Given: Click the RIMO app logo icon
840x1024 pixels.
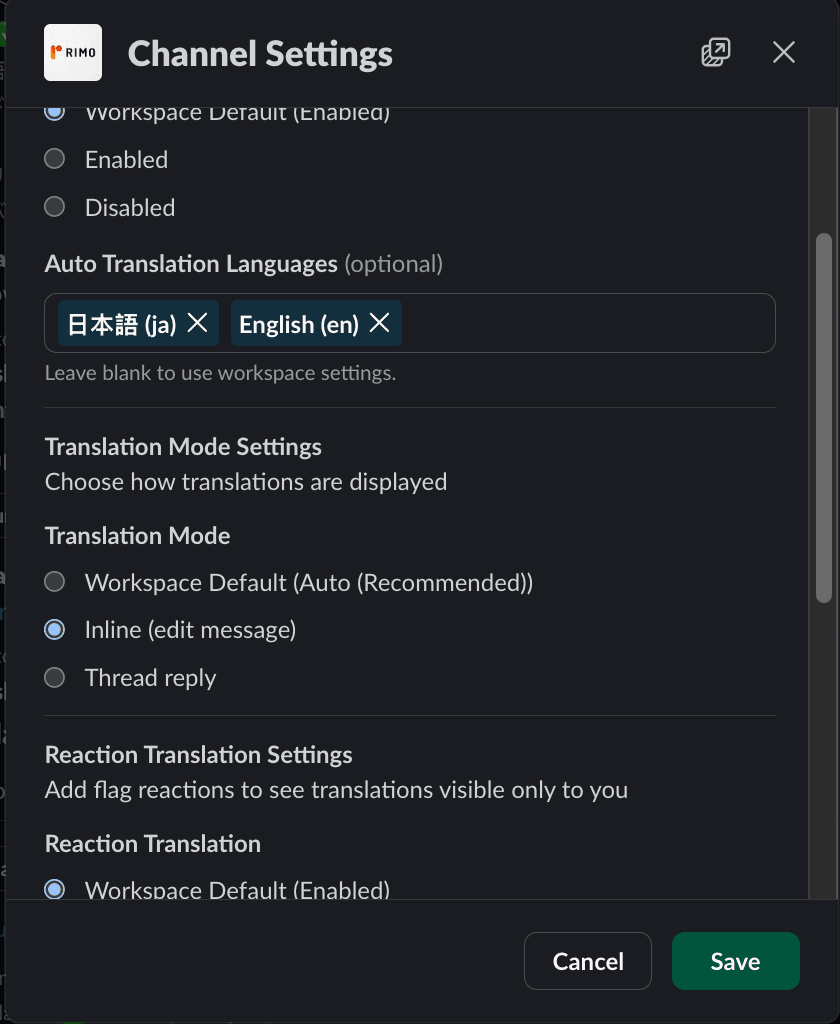Looking at the screenshot, I should click(x=72, y=52).
